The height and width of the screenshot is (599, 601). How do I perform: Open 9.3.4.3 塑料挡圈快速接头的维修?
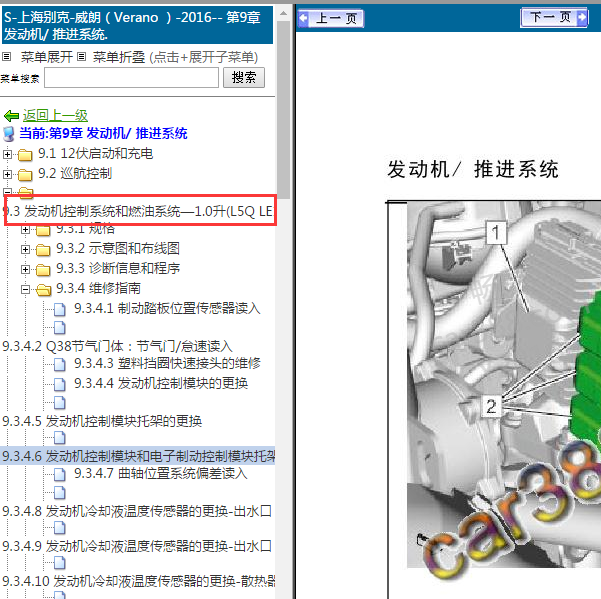coord(167,363)
